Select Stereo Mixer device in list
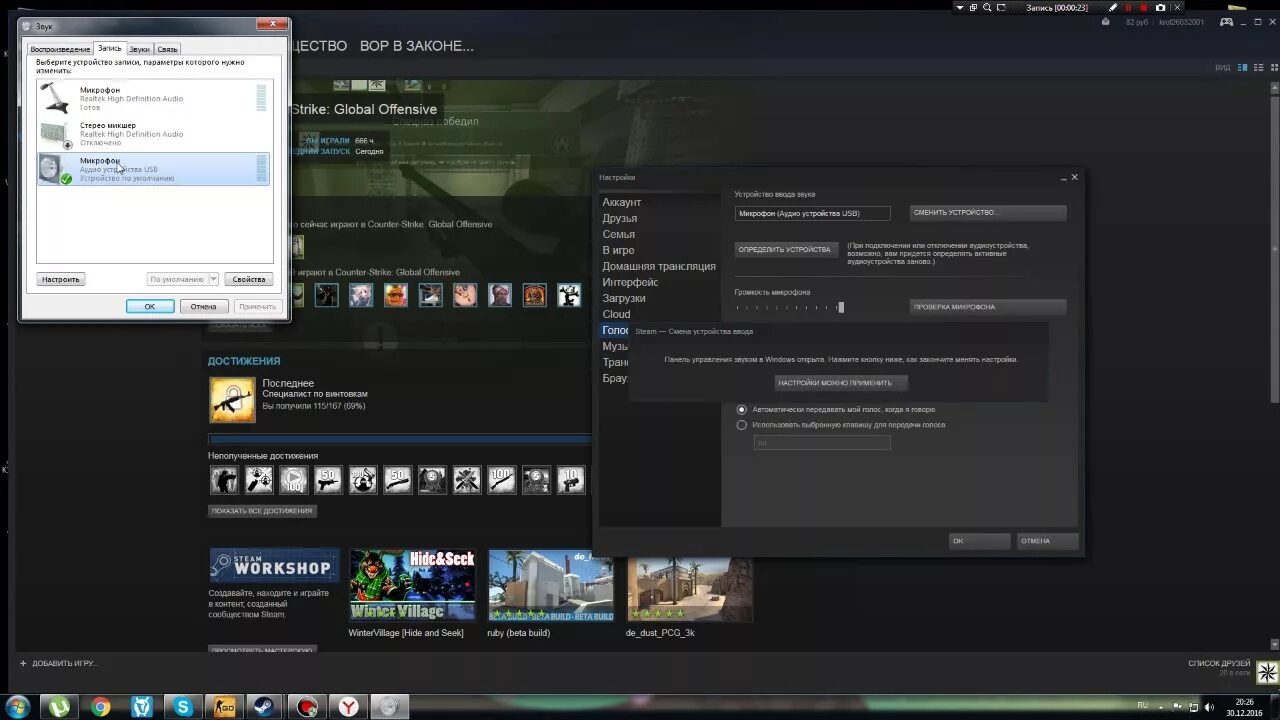This screenshot has width=1280, height=720. tap(153, 134)
